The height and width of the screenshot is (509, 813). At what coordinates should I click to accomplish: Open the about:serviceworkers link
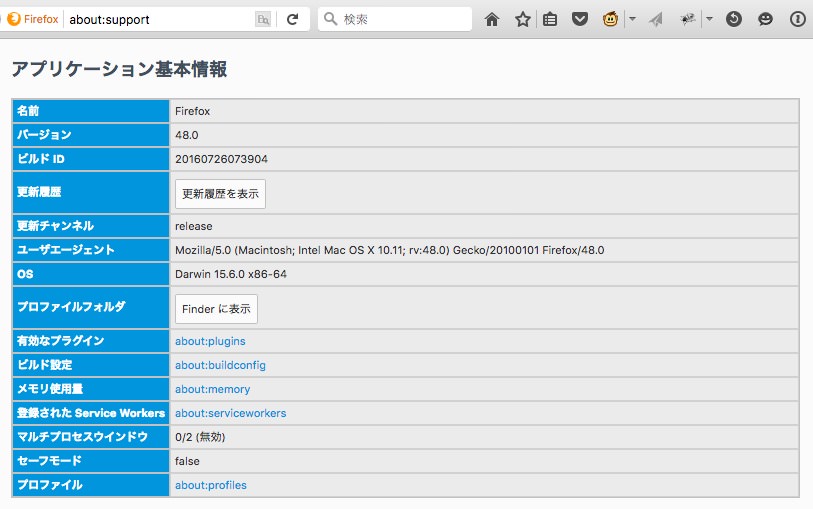[231, 413]
